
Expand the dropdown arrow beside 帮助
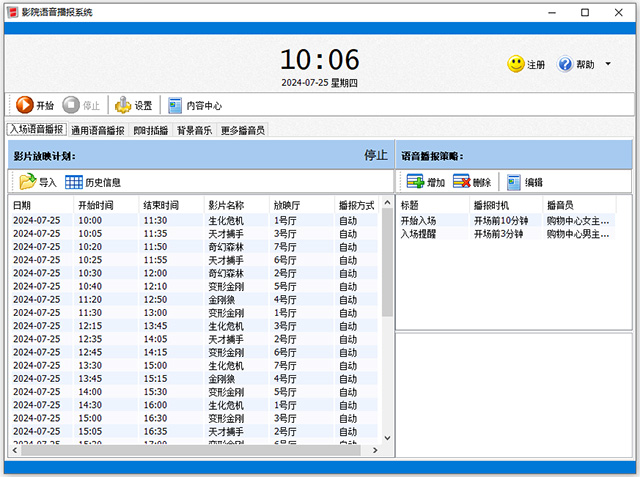[x=608, y=64]
